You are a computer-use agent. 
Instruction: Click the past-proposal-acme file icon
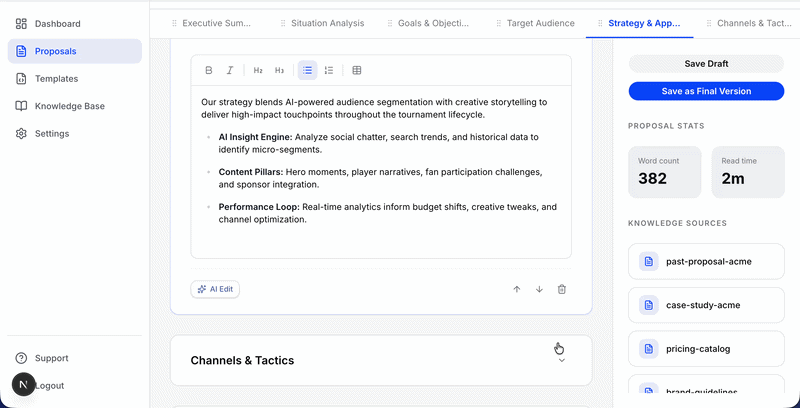pyautogui.click(x=648, y=261)
